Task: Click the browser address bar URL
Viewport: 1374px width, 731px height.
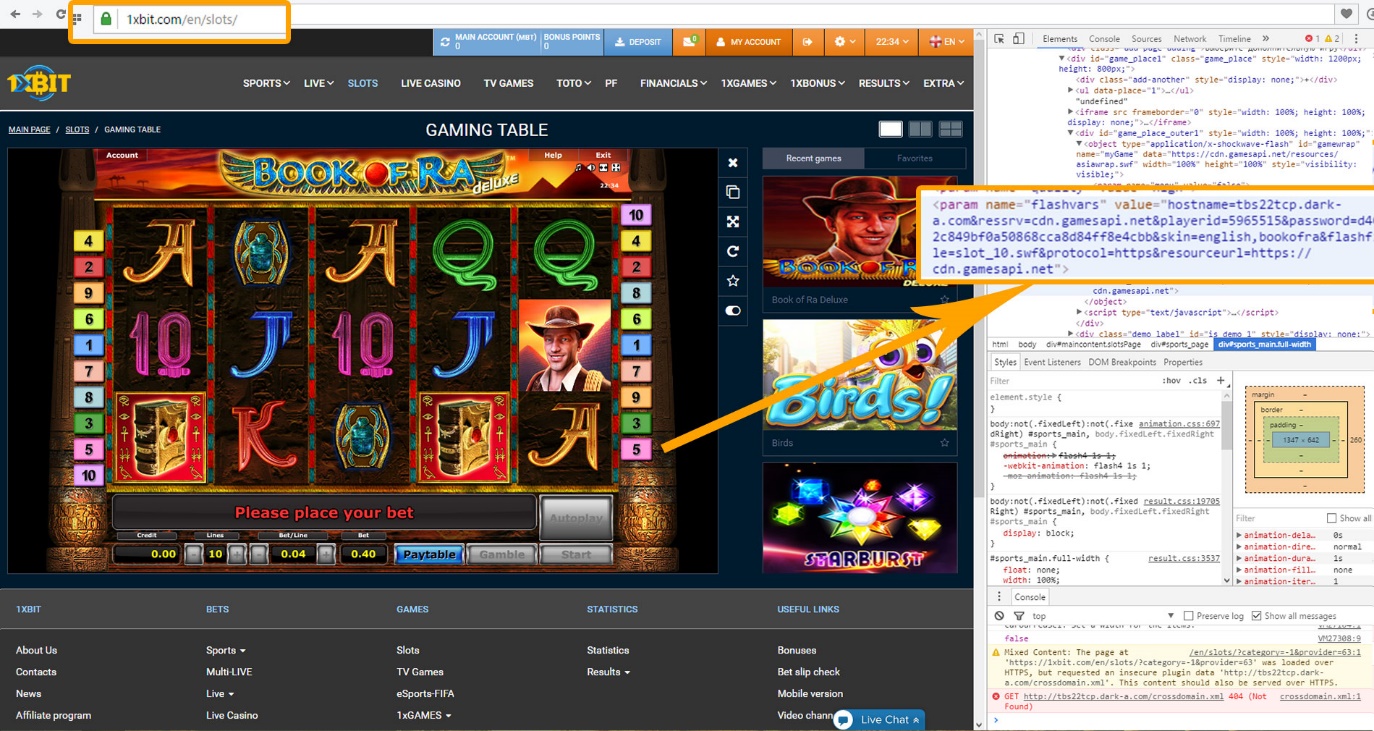Action: [x=181, y=19]
